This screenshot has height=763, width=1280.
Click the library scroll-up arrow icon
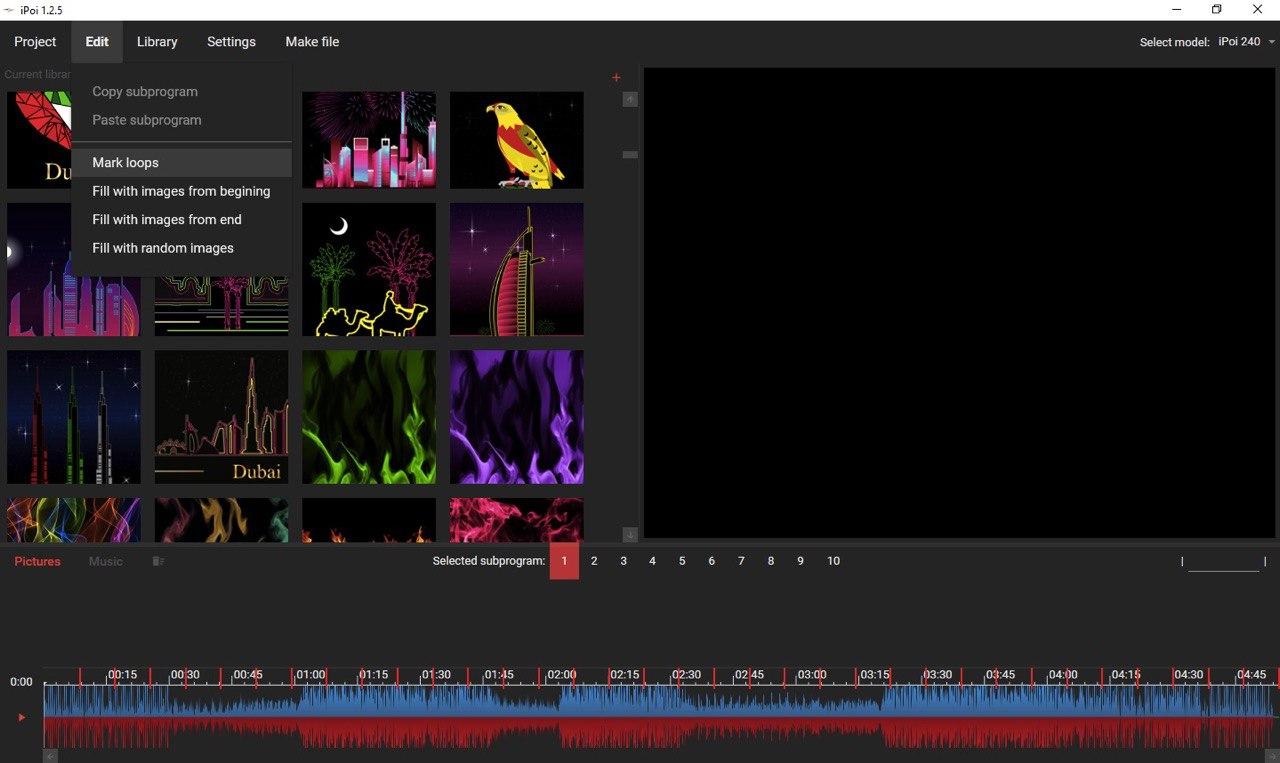pos(630,99)
